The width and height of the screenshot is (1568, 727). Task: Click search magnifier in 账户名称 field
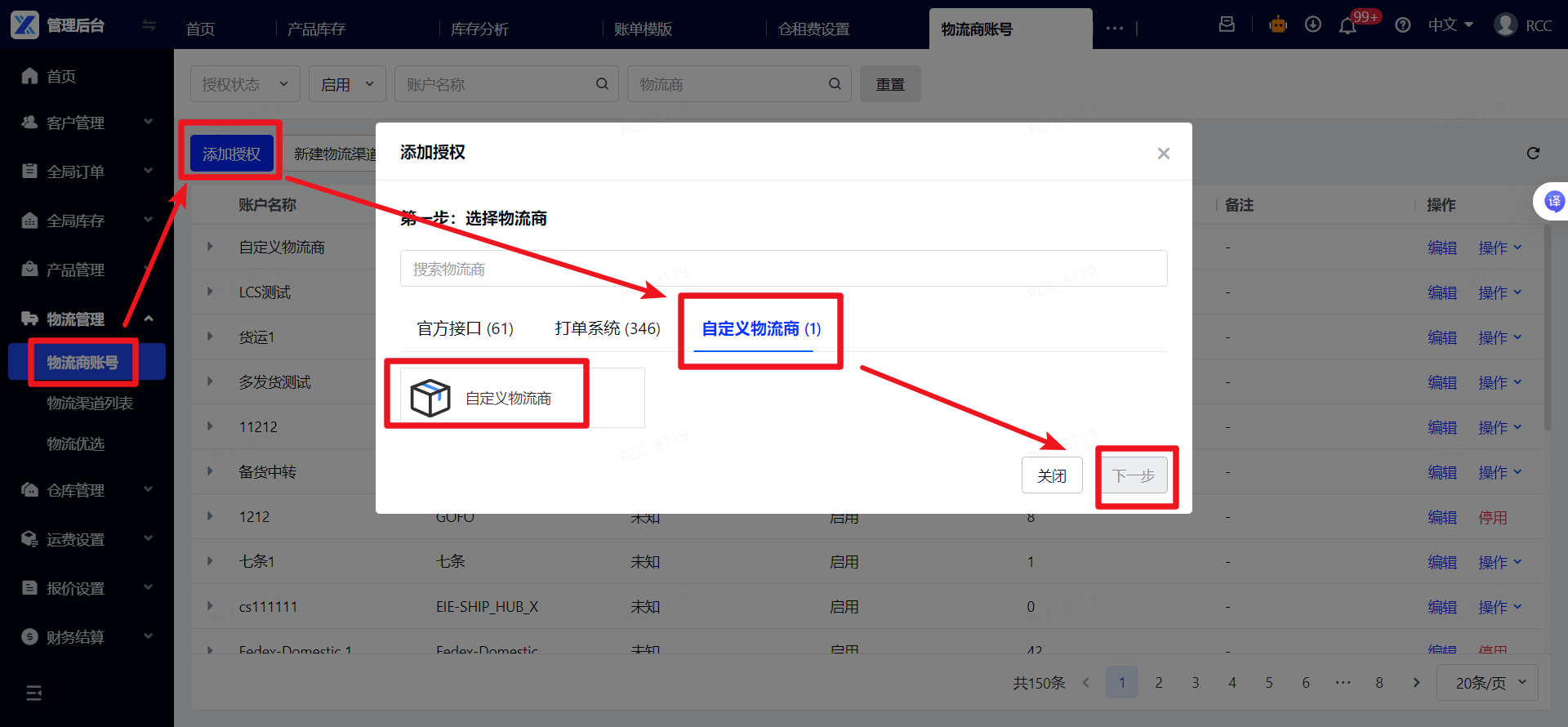[x=602, y=84]
